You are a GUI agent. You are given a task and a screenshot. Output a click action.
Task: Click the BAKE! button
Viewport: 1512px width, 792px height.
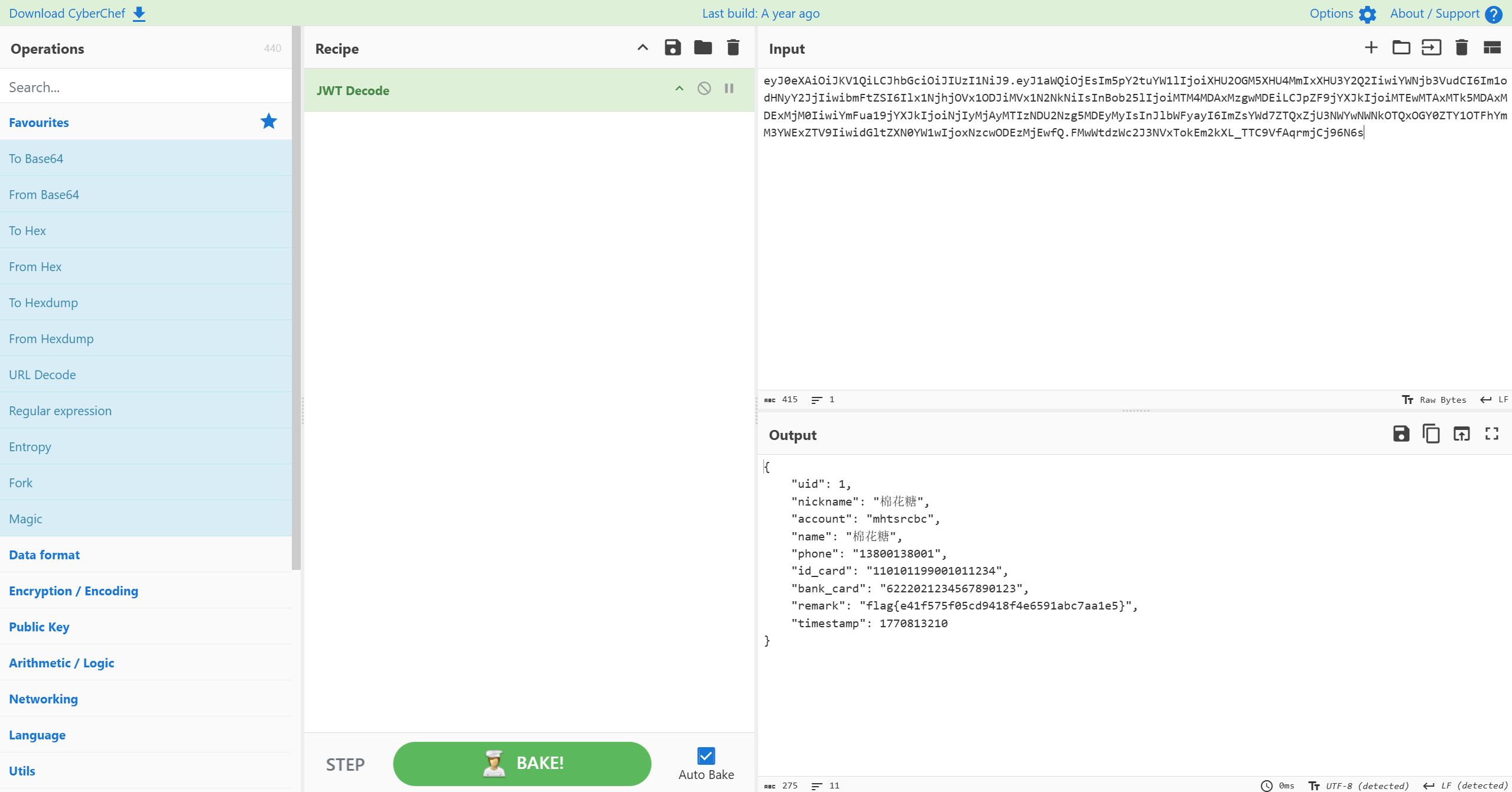(522, 763)
